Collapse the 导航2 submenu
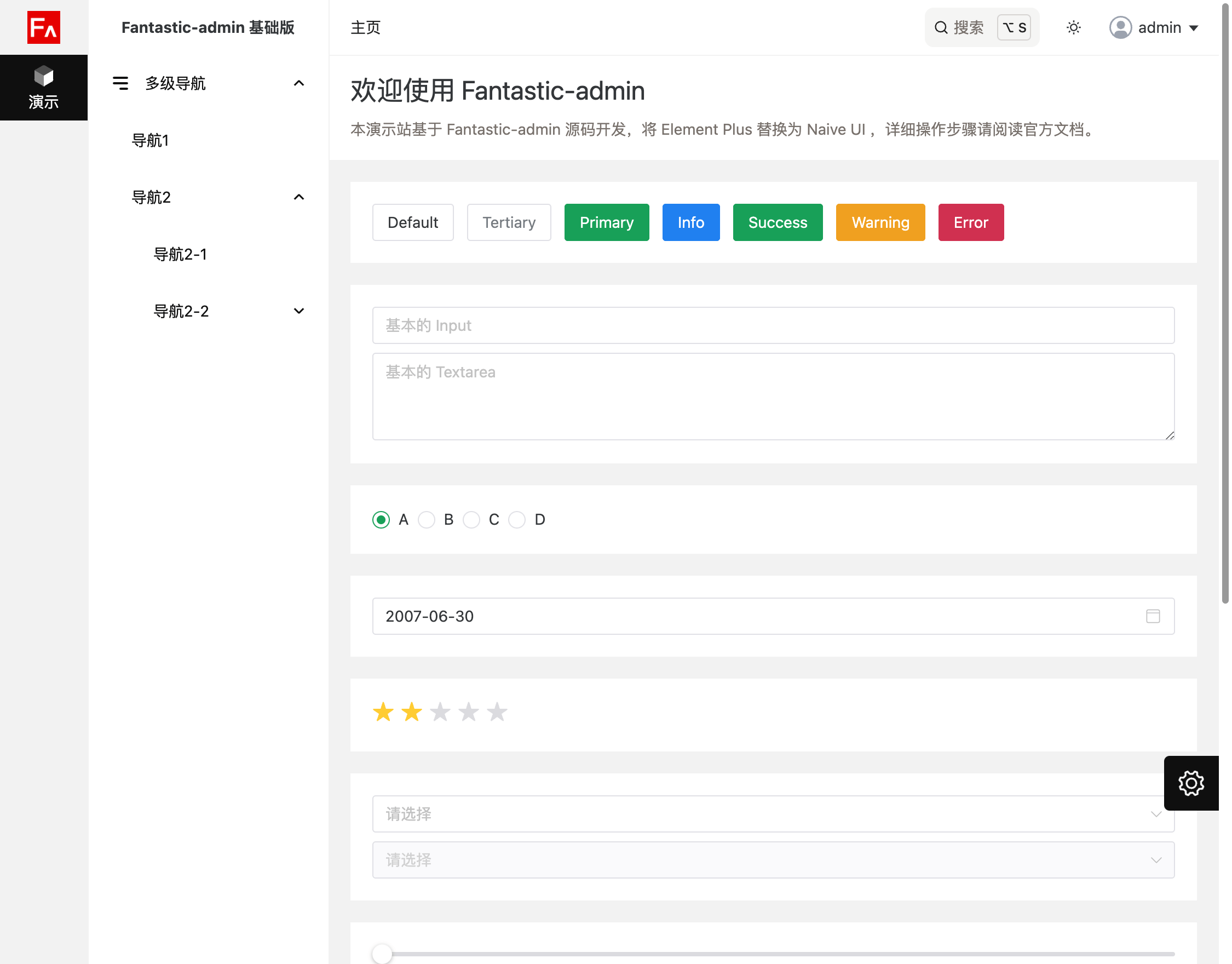The height and width of the screenshot is (964, 1232). pyautogui.click(x=299, y=198)
